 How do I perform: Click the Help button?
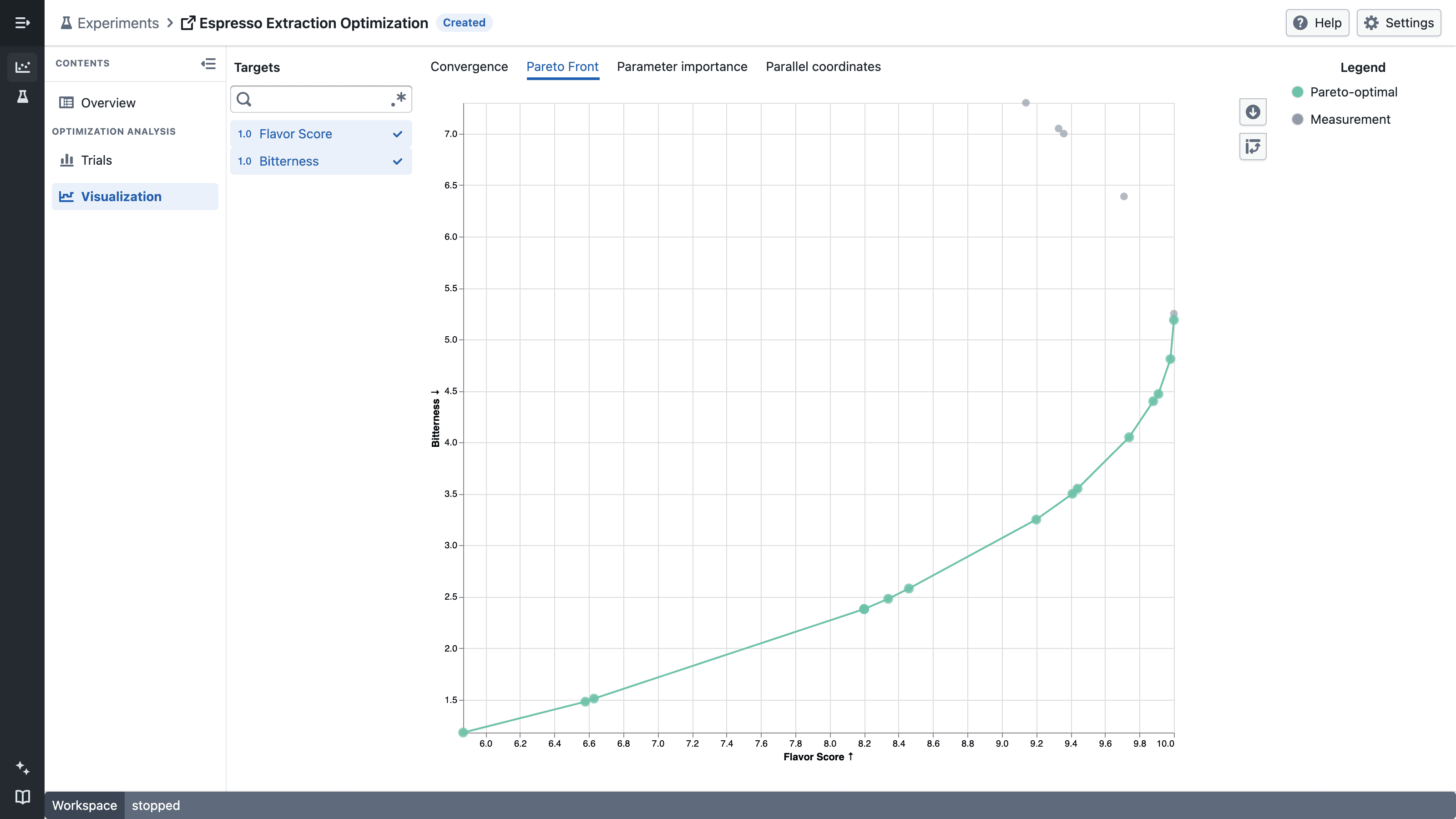point(1317,23)
